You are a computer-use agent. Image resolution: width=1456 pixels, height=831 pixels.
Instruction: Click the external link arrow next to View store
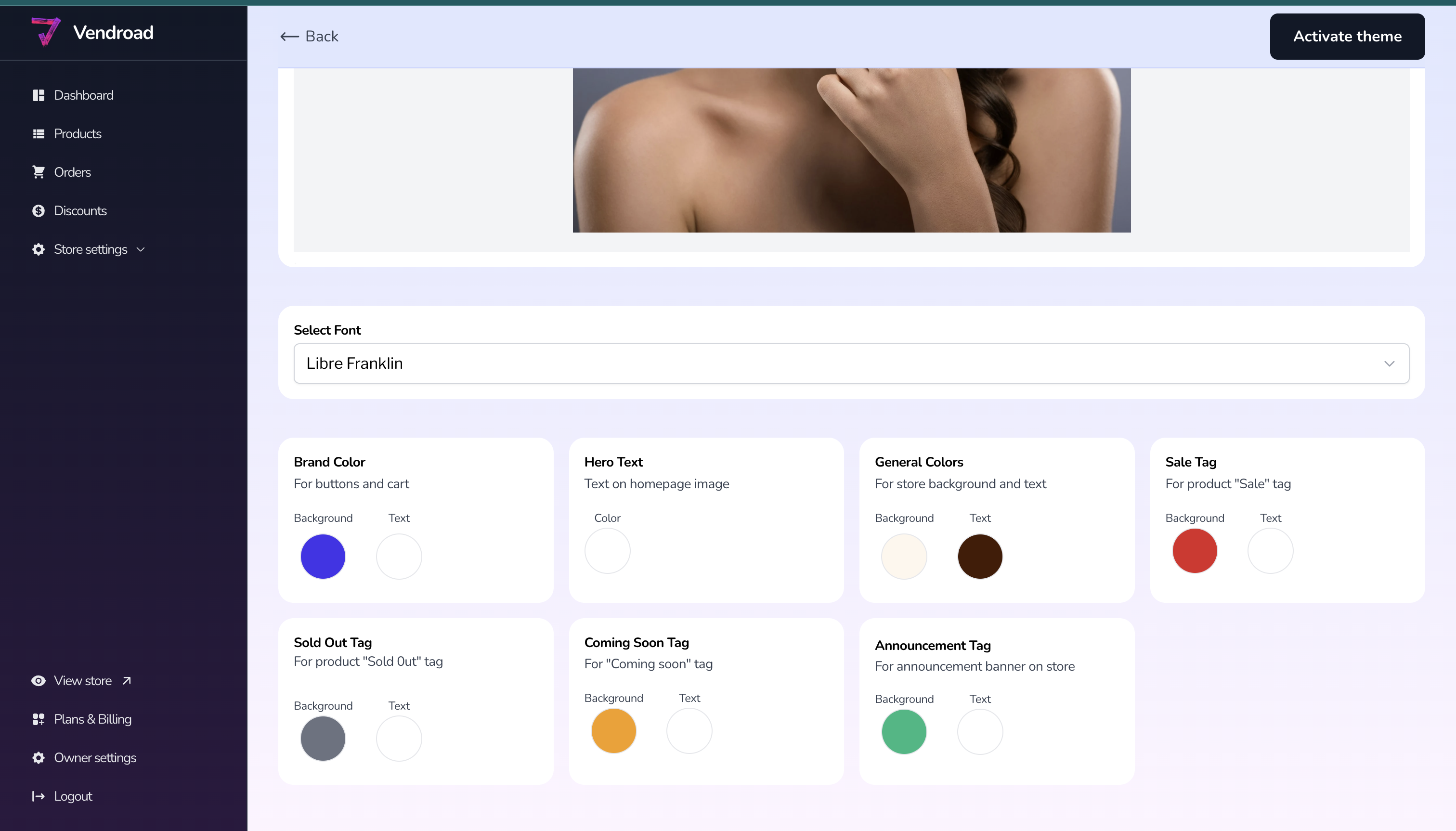pyautogui.click(x=127, y=680)
